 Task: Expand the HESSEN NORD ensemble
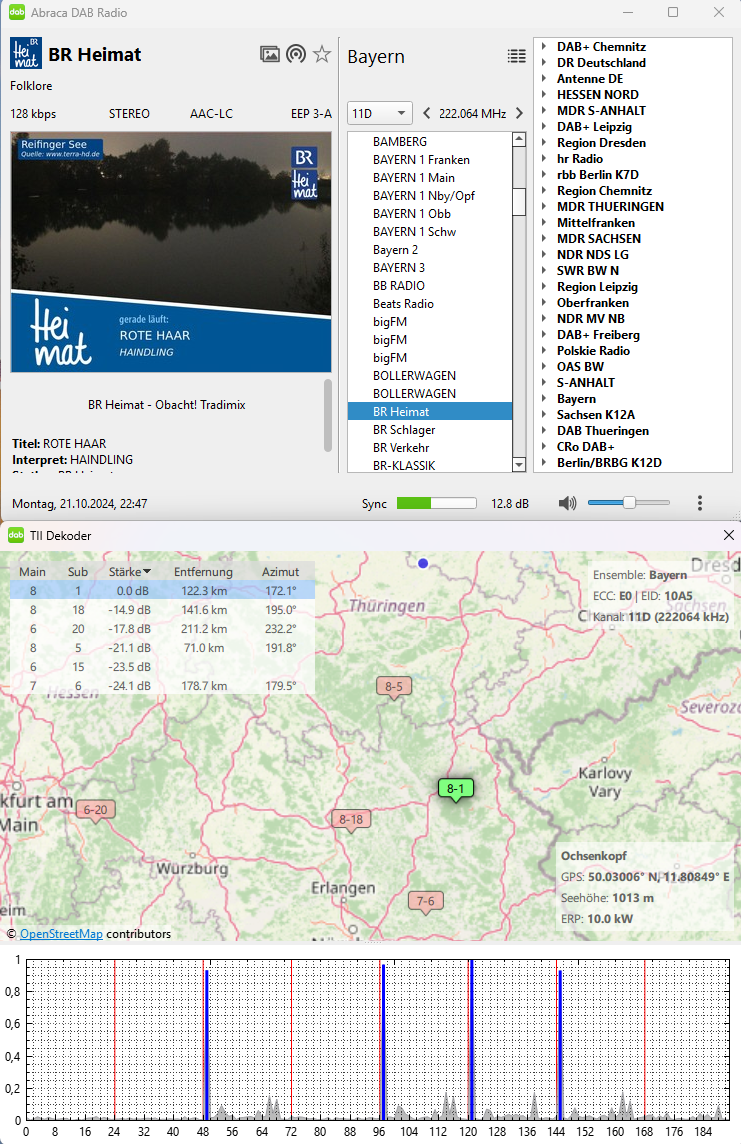[x=544, y=95]
